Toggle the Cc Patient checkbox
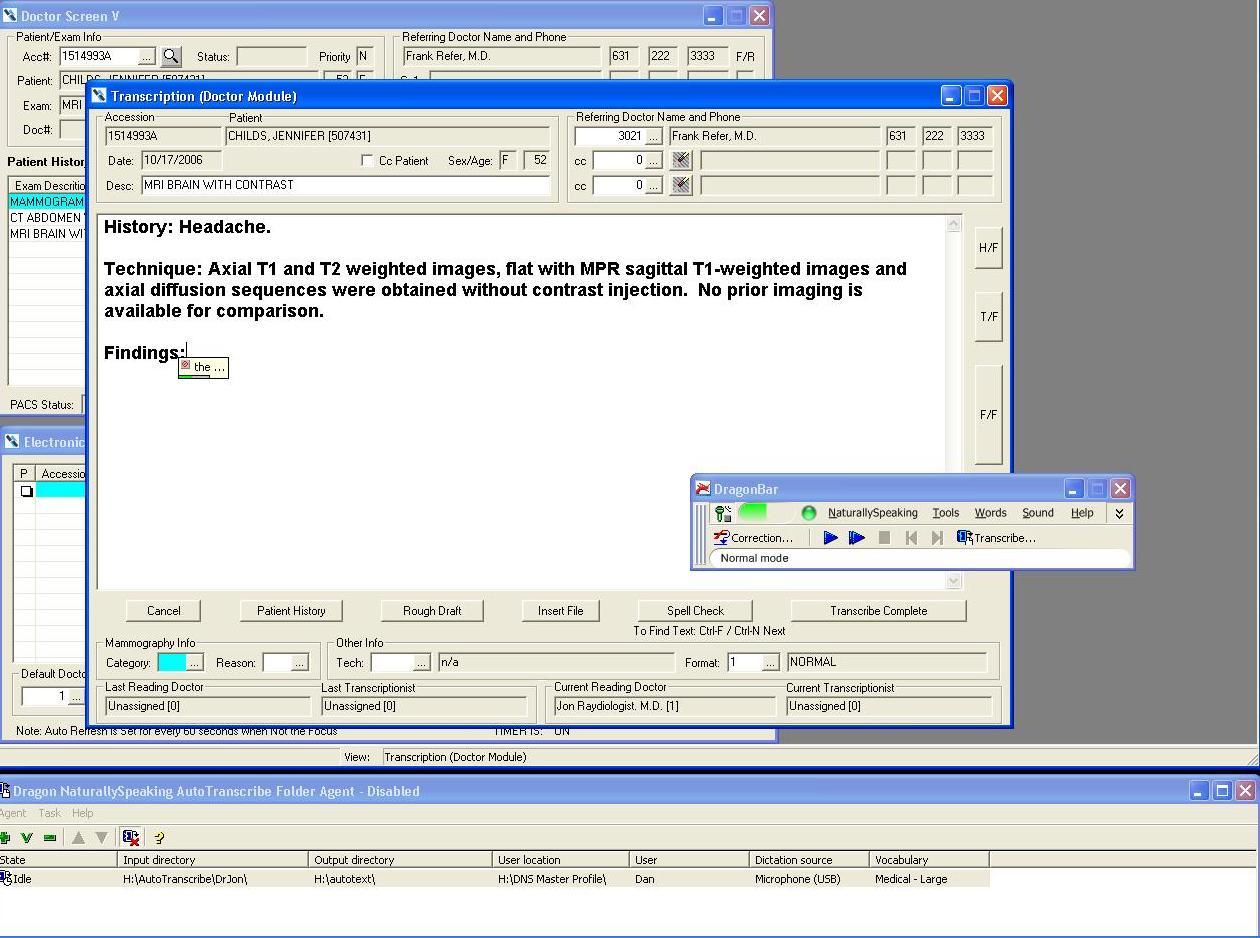Viewport: 1260px width, 938px height. (x=368, y=161)
